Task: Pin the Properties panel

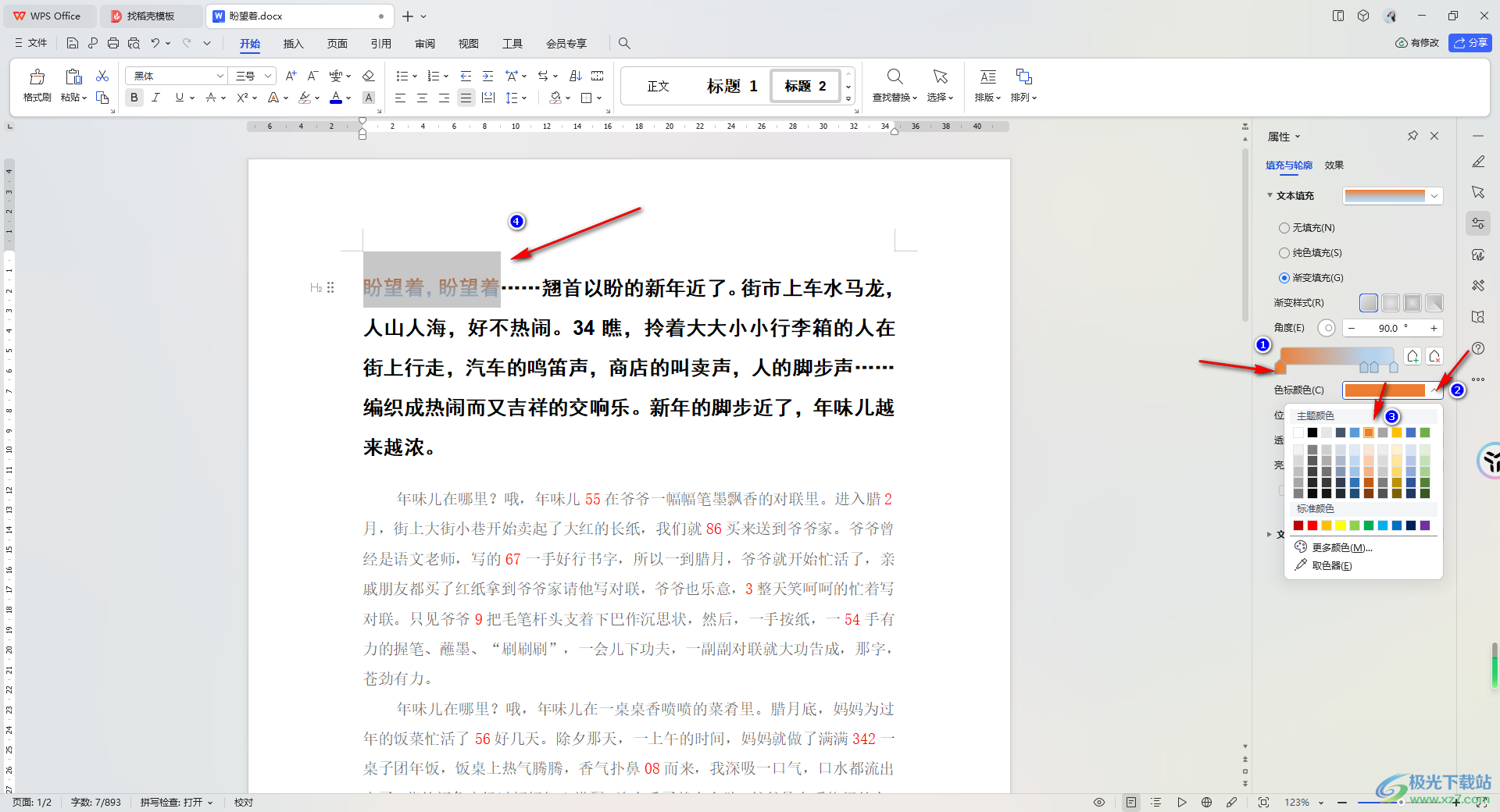Action: pos(1412,136)
